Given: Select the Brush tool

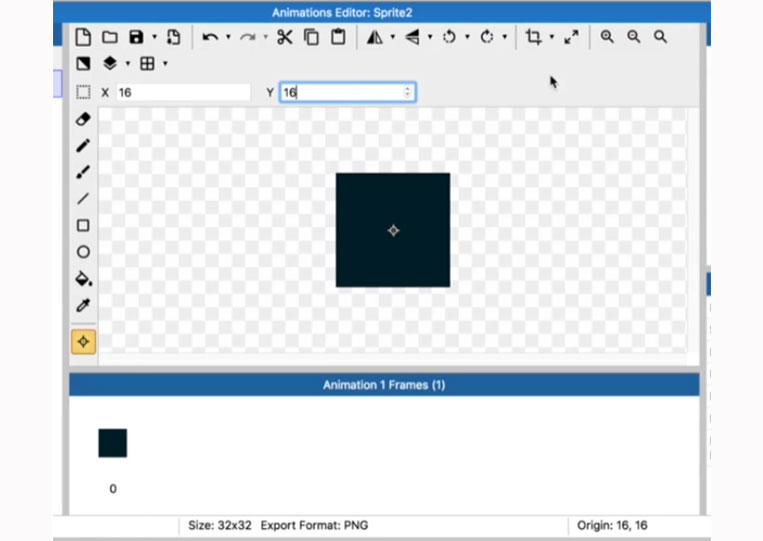Looking at the screenshot, I should click(83, 172).
